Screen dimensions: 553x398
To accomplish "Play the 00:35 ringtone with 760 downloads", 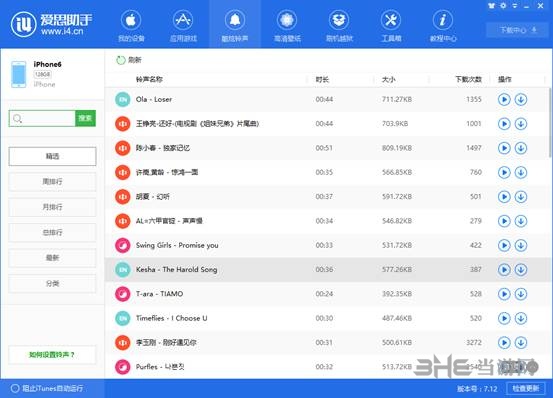I will click(x=504, y=172).
